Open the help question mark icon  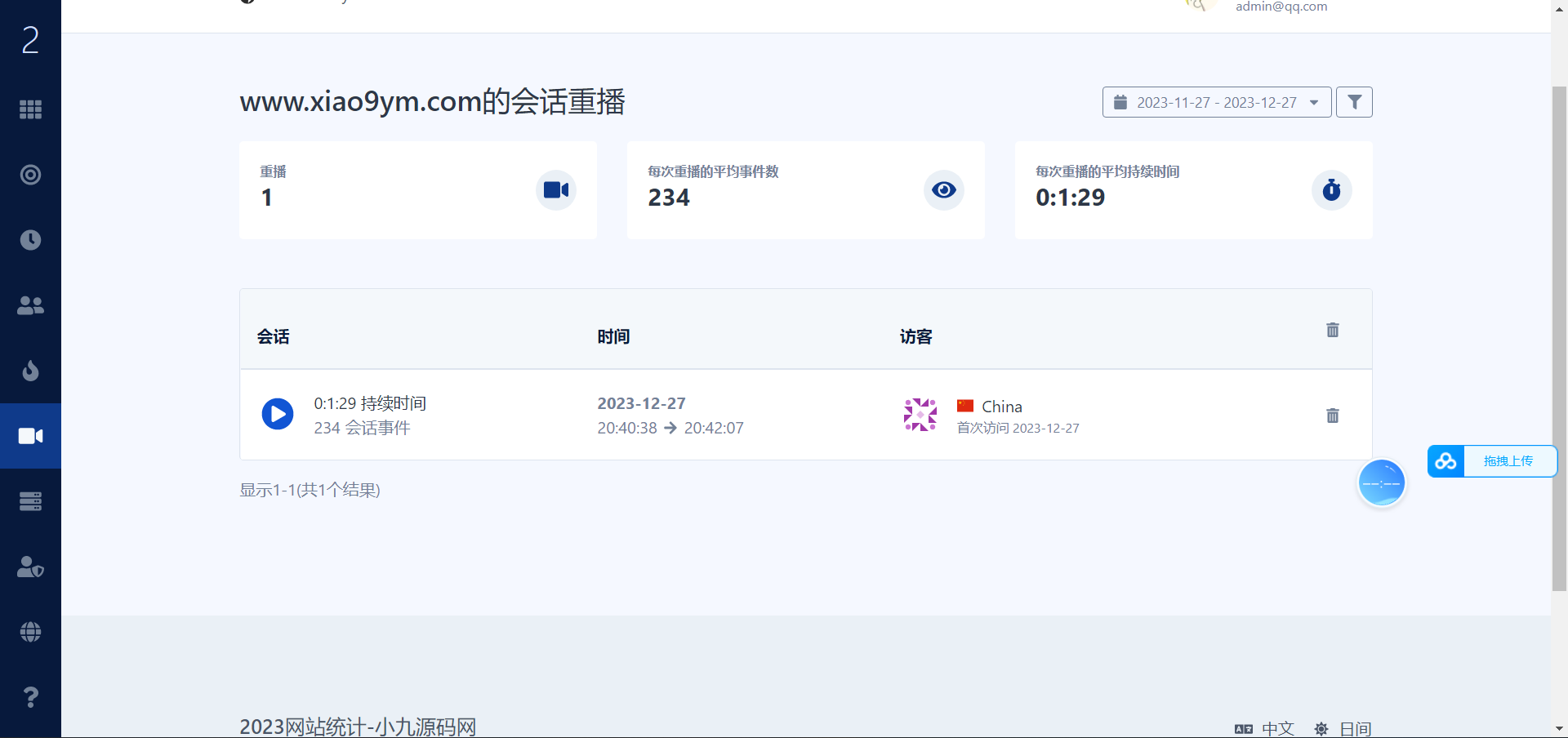(x=30, y=697)
